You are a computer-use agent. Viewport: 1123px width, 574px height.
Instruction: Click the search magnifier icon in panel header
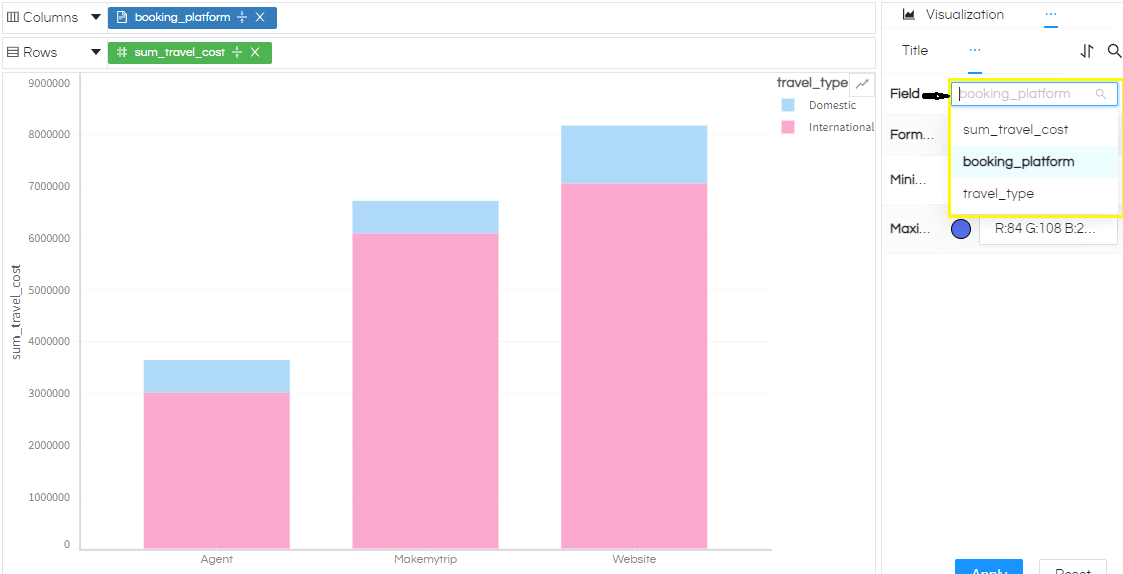pyautogui.click(x=1114, y=50)
